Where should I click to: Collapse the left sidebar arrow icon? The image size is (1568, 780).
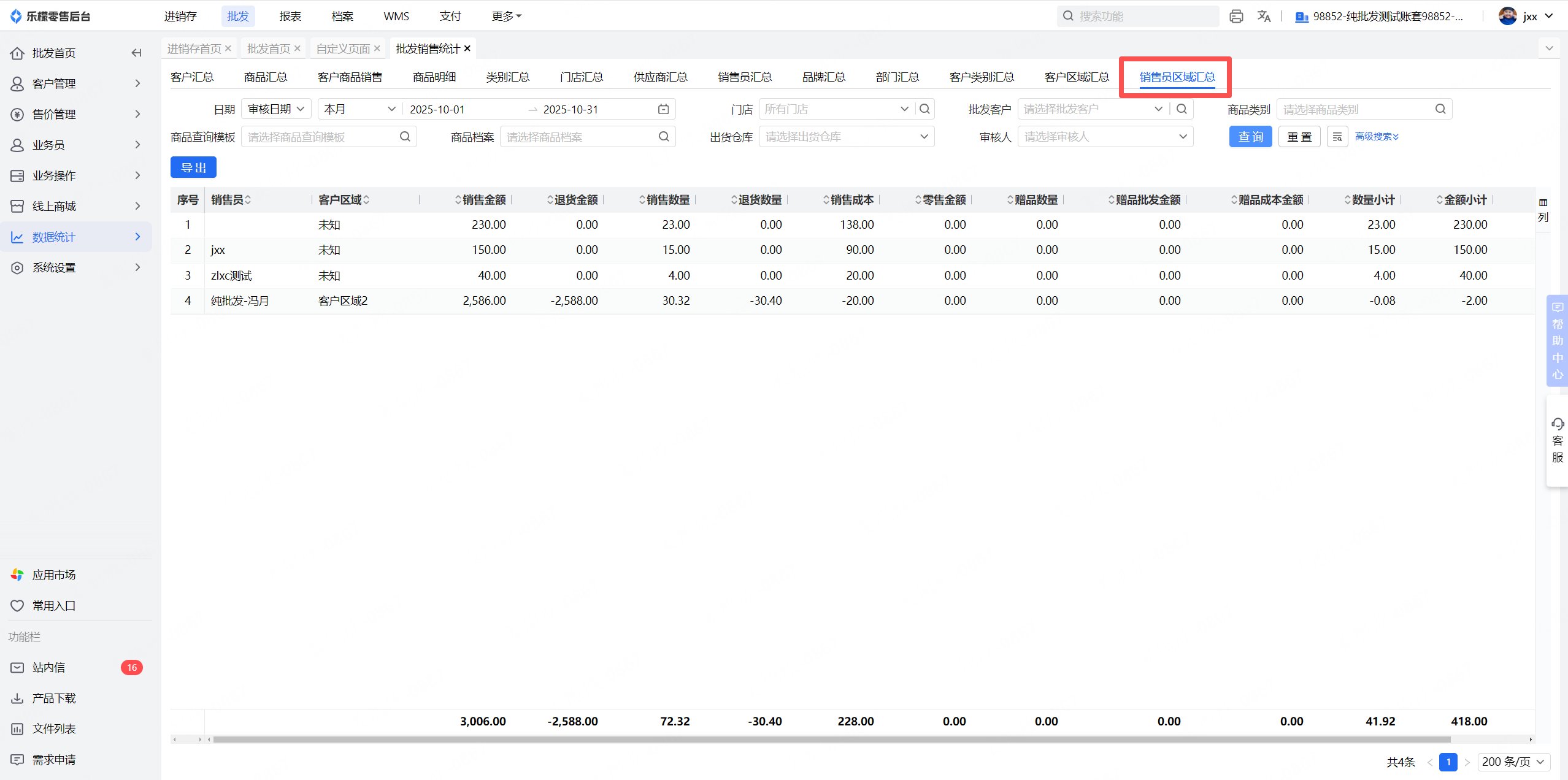[x=136, y=53]
